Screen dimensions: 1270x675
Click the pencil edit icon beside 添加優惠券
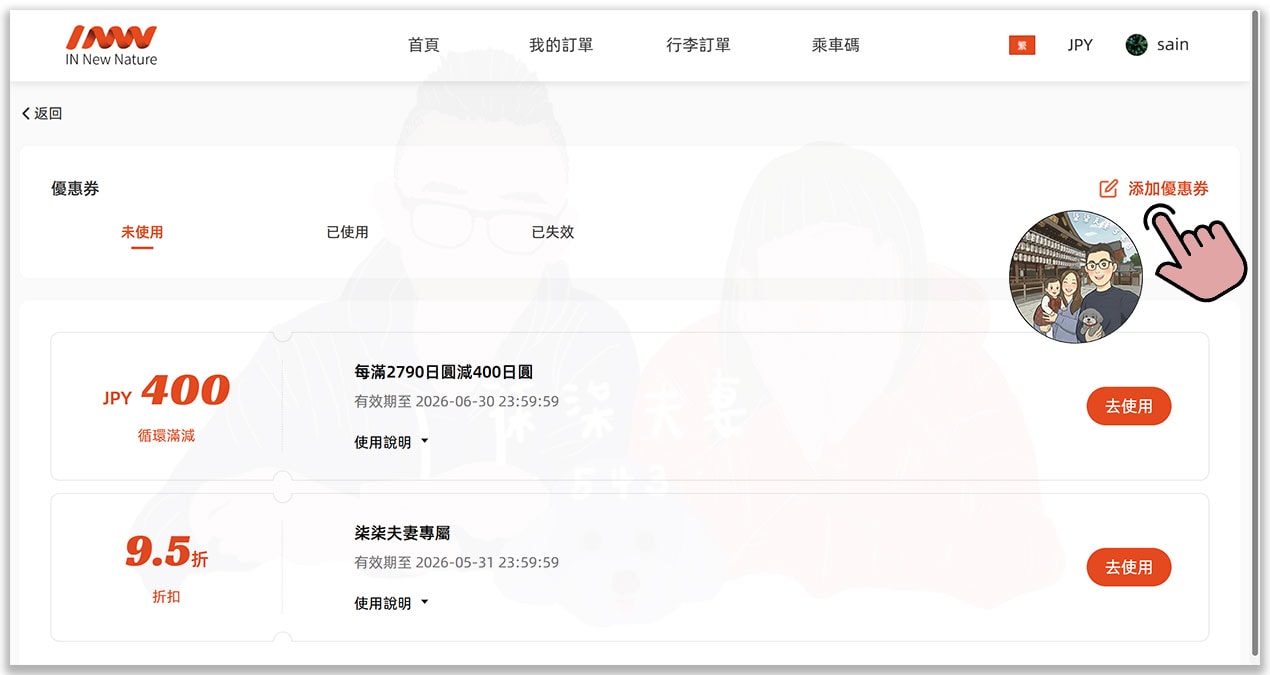(x=1108, y=188)
